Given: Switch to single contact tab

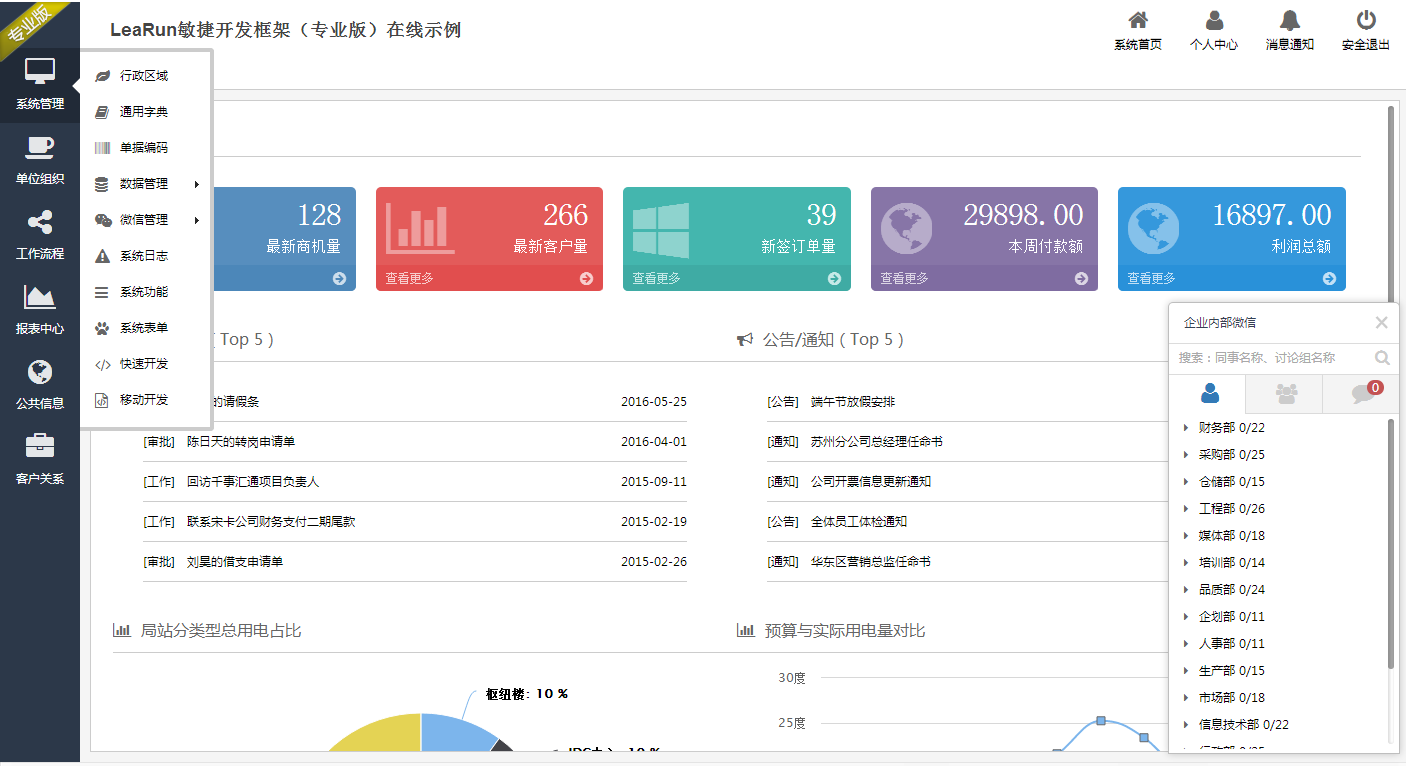Looking at the screenshot, I should tap(1208, 394).
